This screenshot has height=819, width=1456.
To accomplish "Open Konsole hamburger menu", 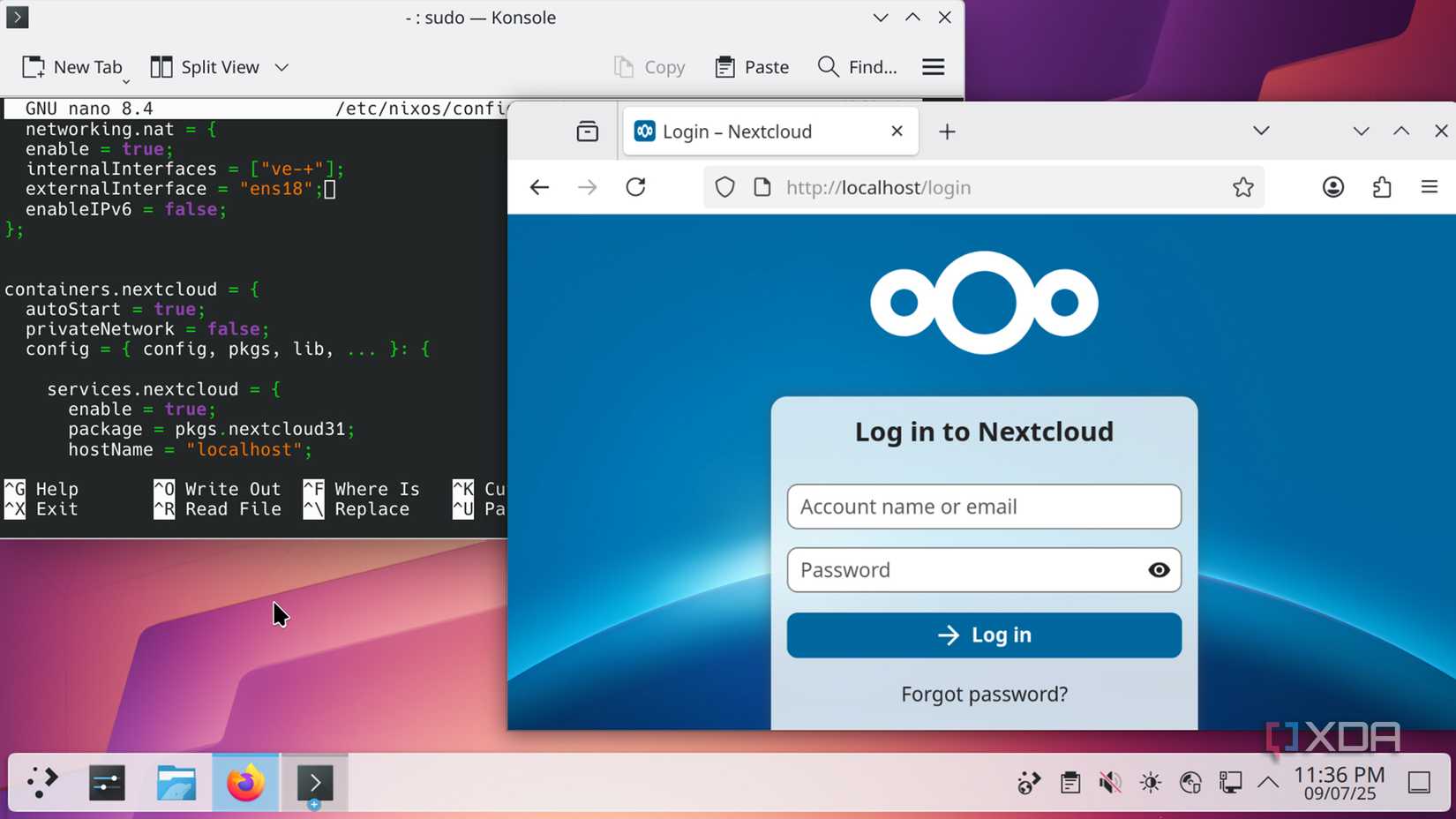I will point(934,67).
